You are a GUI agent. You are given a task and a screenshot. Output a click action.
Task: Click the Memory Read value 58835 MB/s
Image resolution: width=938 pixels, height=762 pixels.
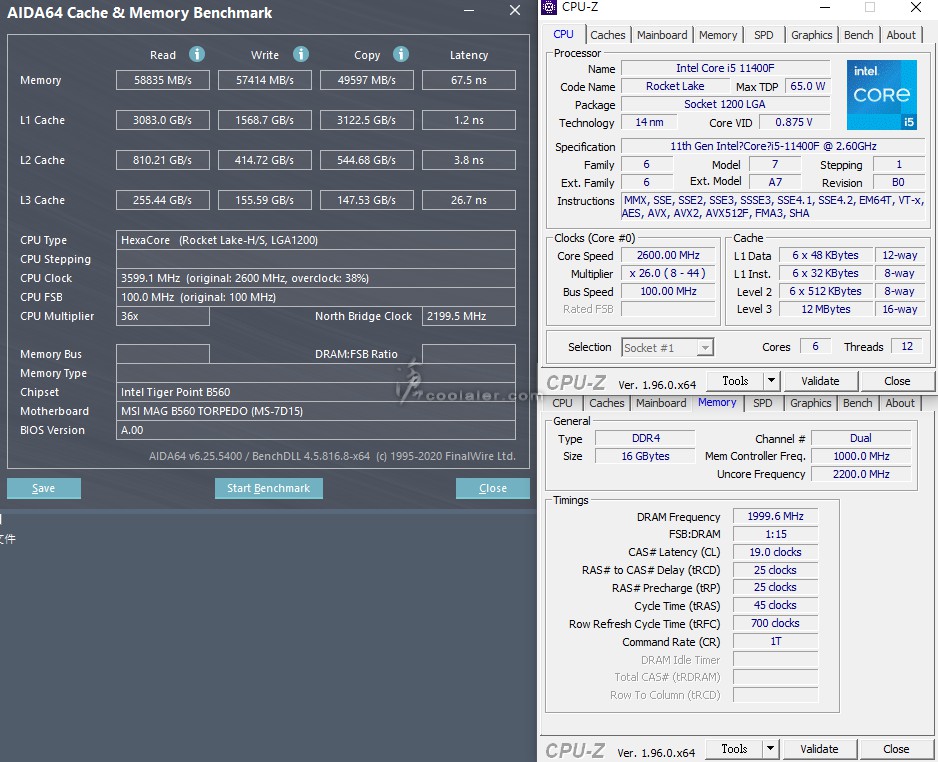[x=163, y=80]
